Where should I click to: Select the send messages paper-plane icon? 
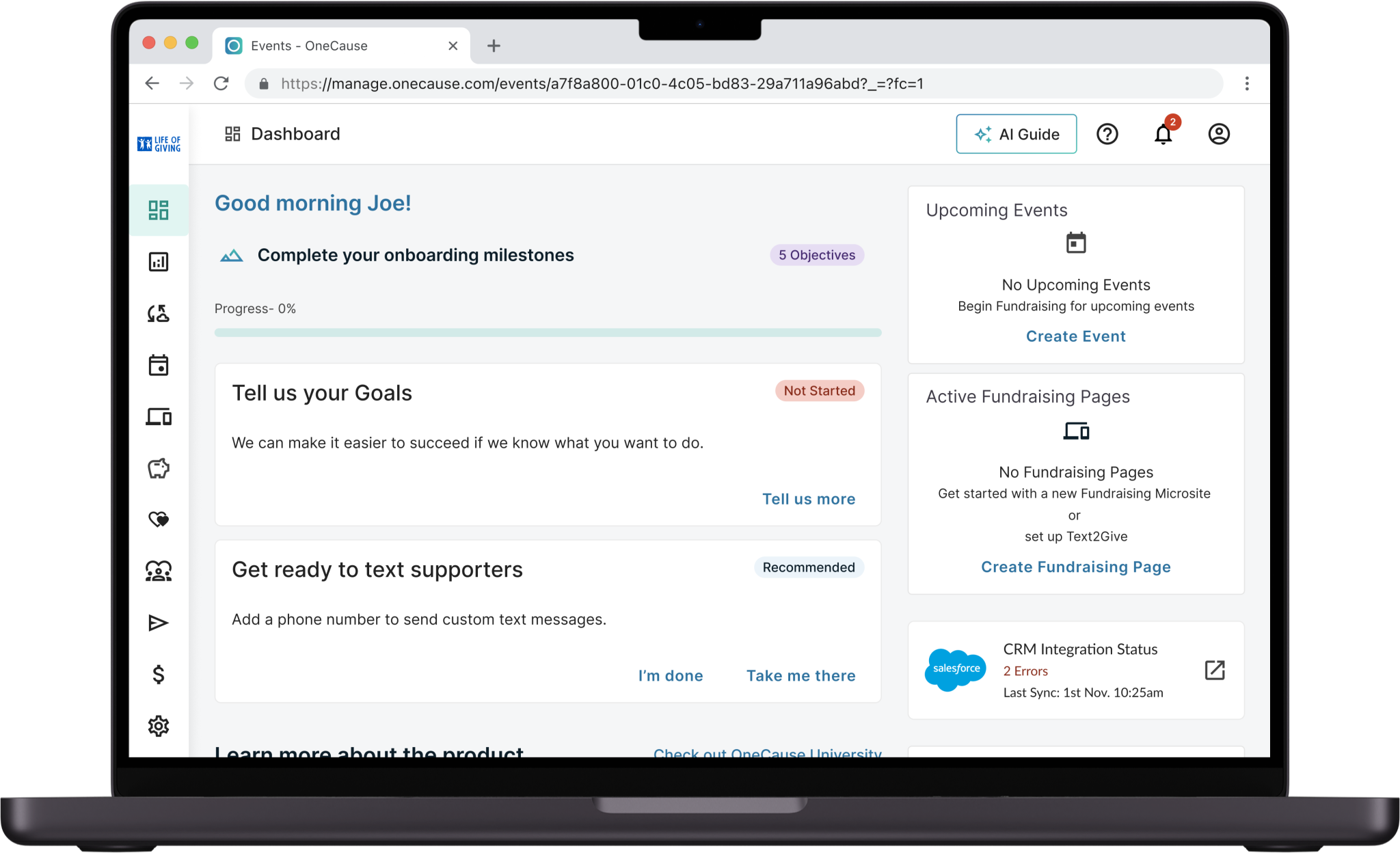tap(159, 623)
